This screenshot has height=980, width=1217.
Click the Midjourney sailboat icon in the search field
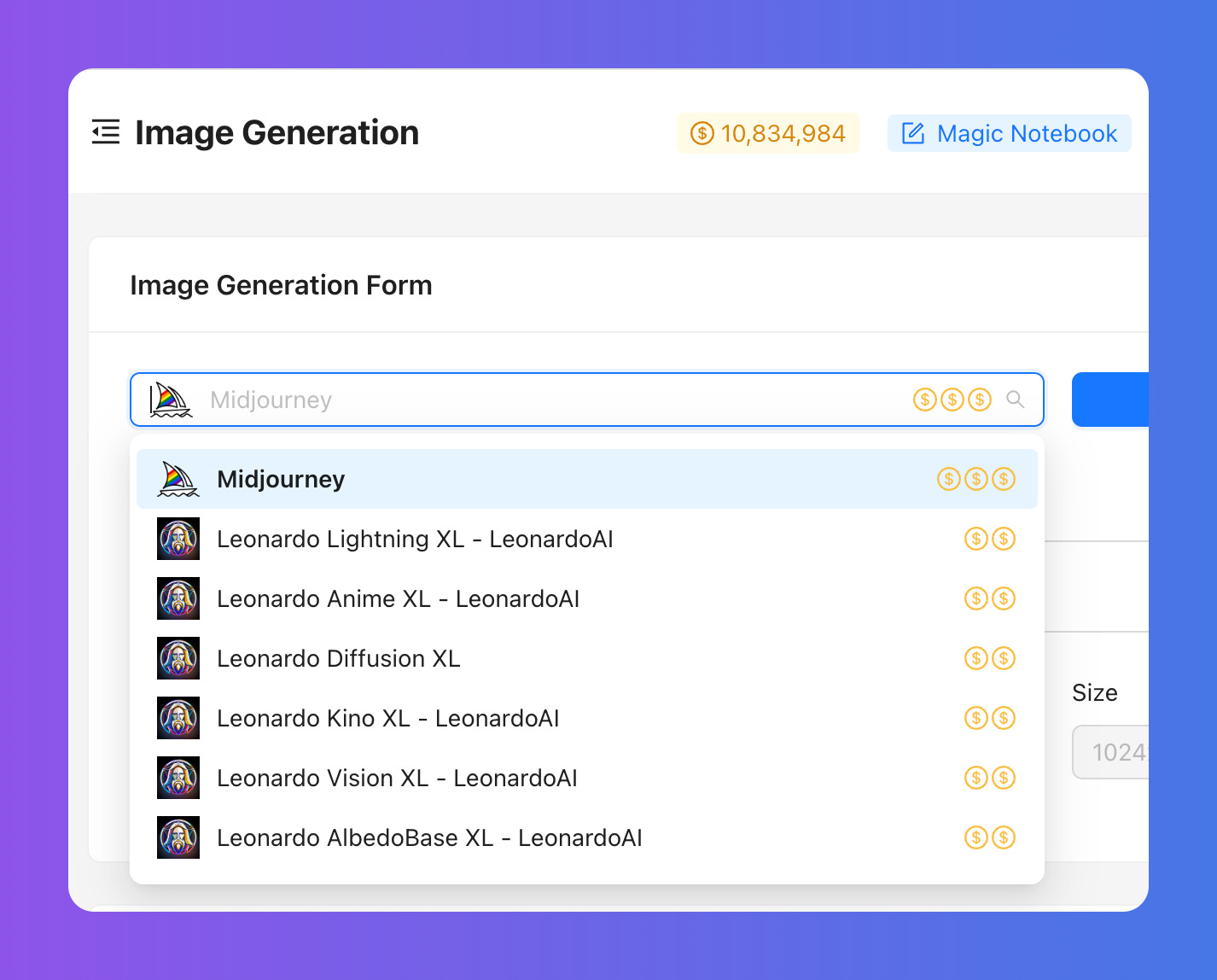click(x=171, y=400)
